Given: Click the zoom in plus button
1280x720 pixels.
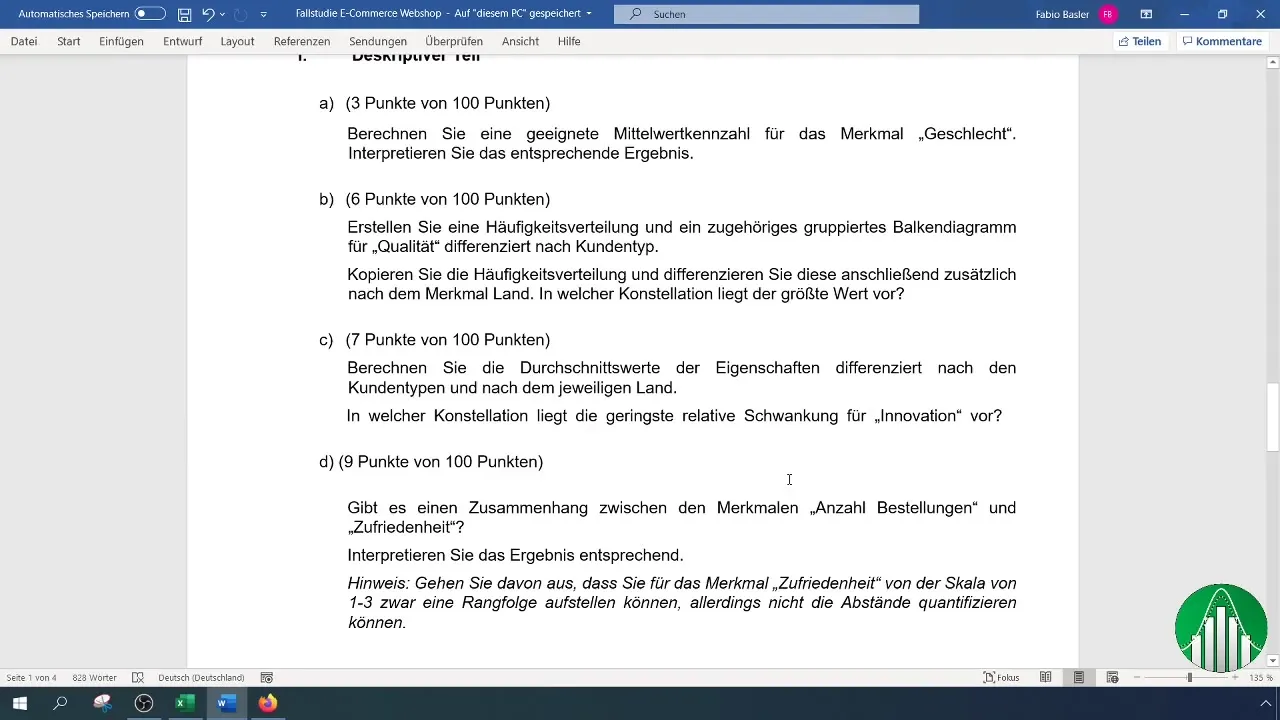Looking at the screenshot, I should [1236, 678].
